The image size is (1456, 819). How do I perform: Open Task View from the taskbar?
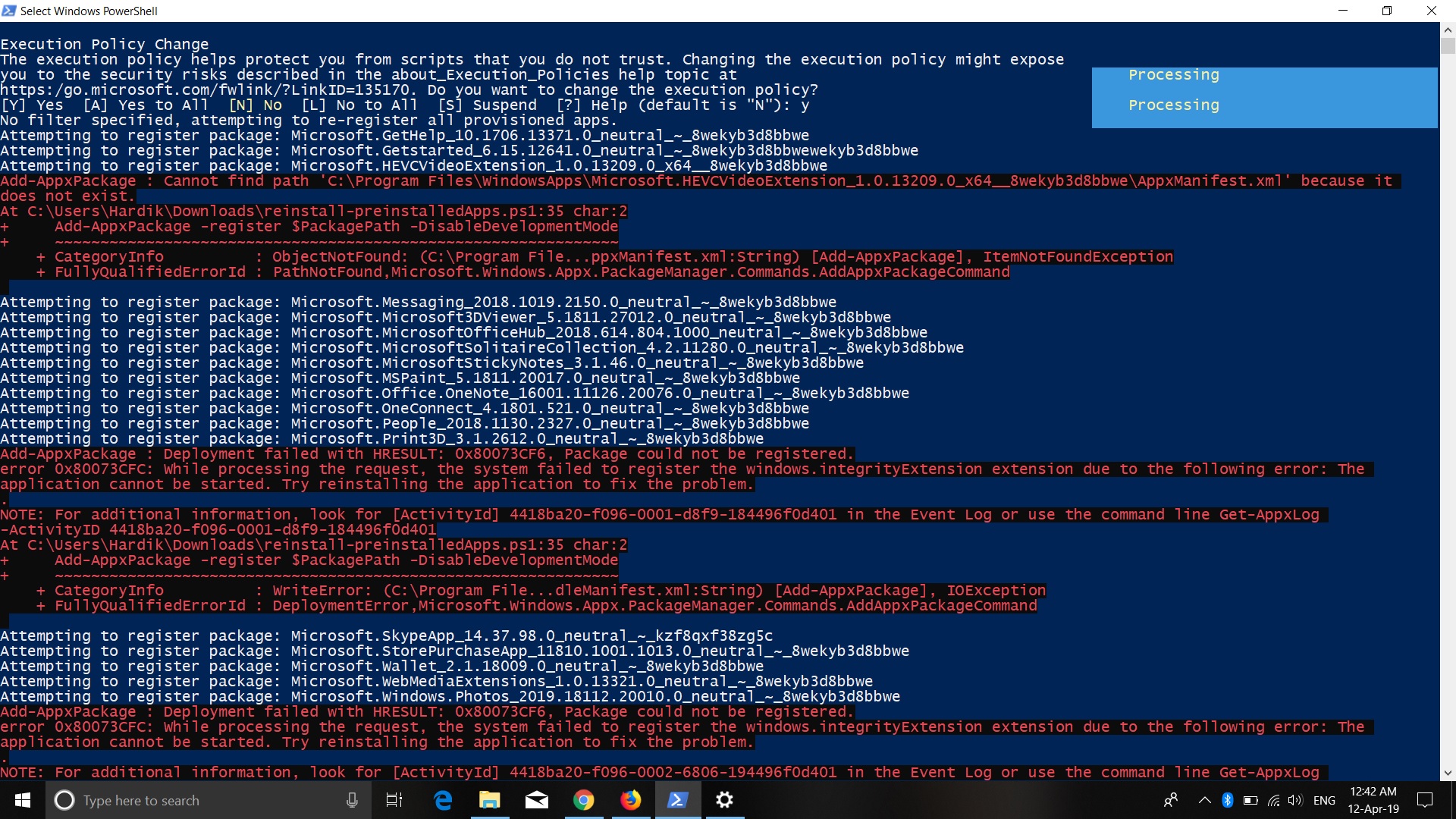pos(394,800)
